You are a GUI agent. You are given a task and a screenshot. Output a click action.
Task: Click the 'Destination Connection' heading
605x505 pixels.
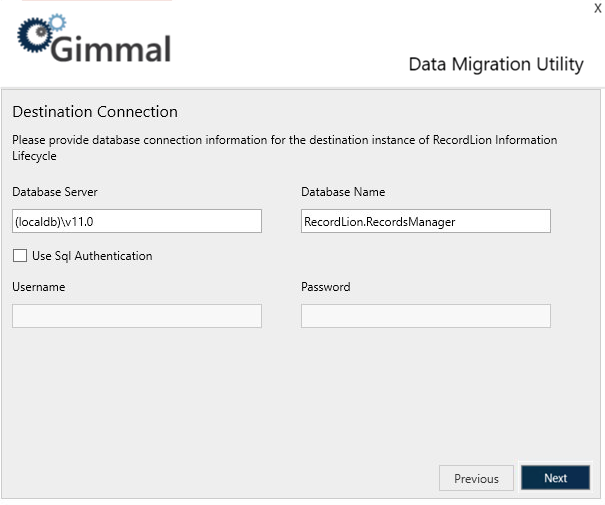coord(95,112)
